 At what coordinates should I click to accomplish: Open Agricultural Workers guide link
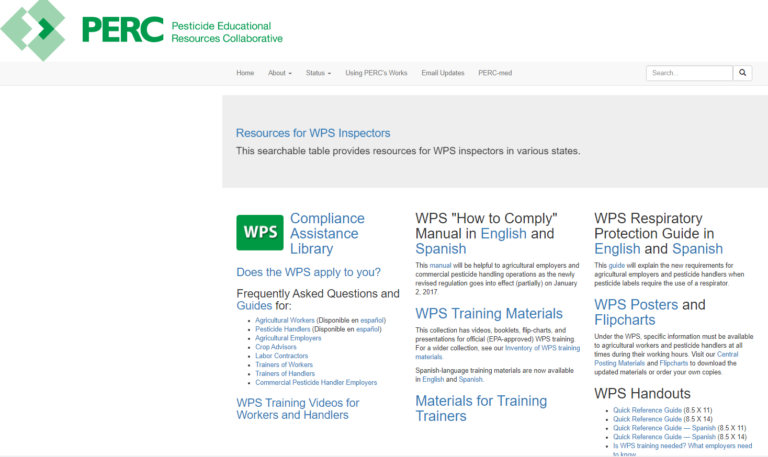(285, 320)
